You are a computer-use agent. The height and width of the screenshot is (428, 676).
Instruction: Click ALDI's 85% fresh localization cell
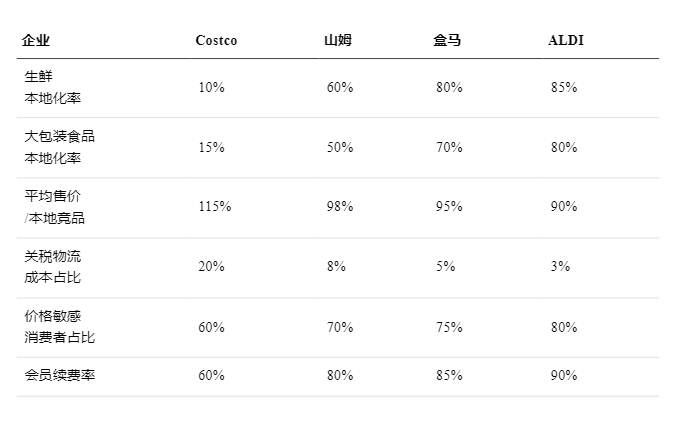click(x=564, y=88)
